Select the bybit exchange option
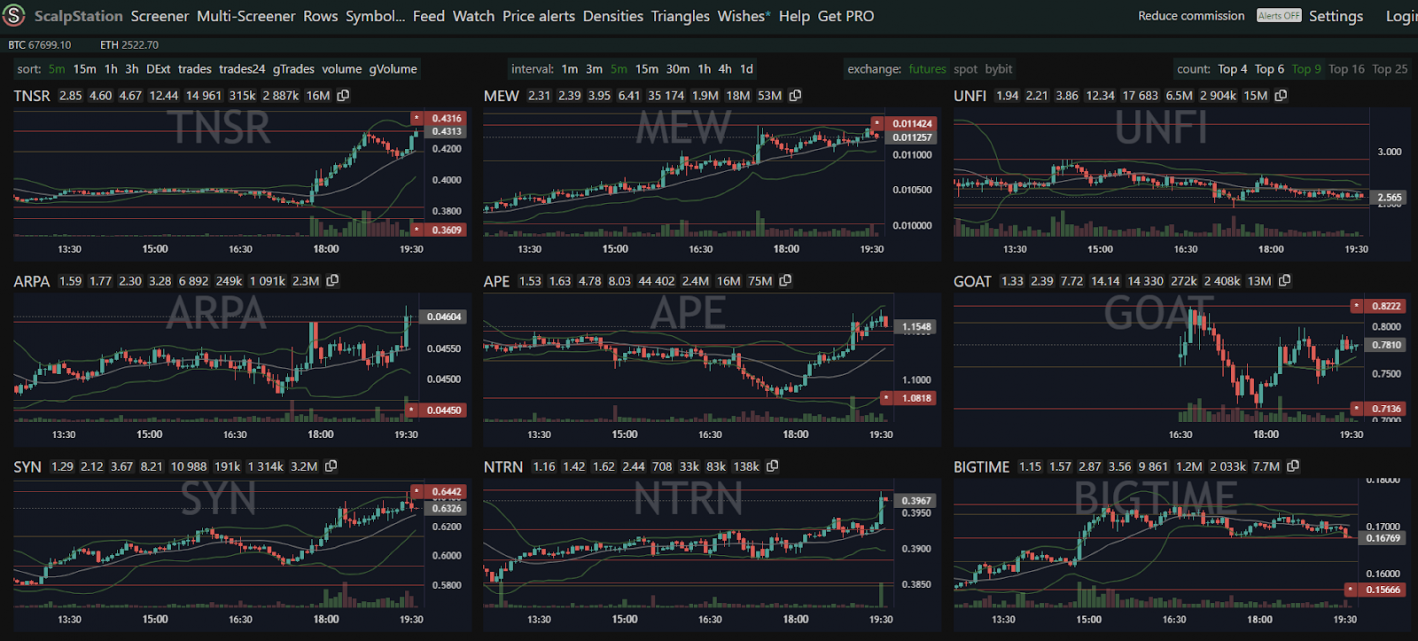The image size is (1418, 641). 998,69
